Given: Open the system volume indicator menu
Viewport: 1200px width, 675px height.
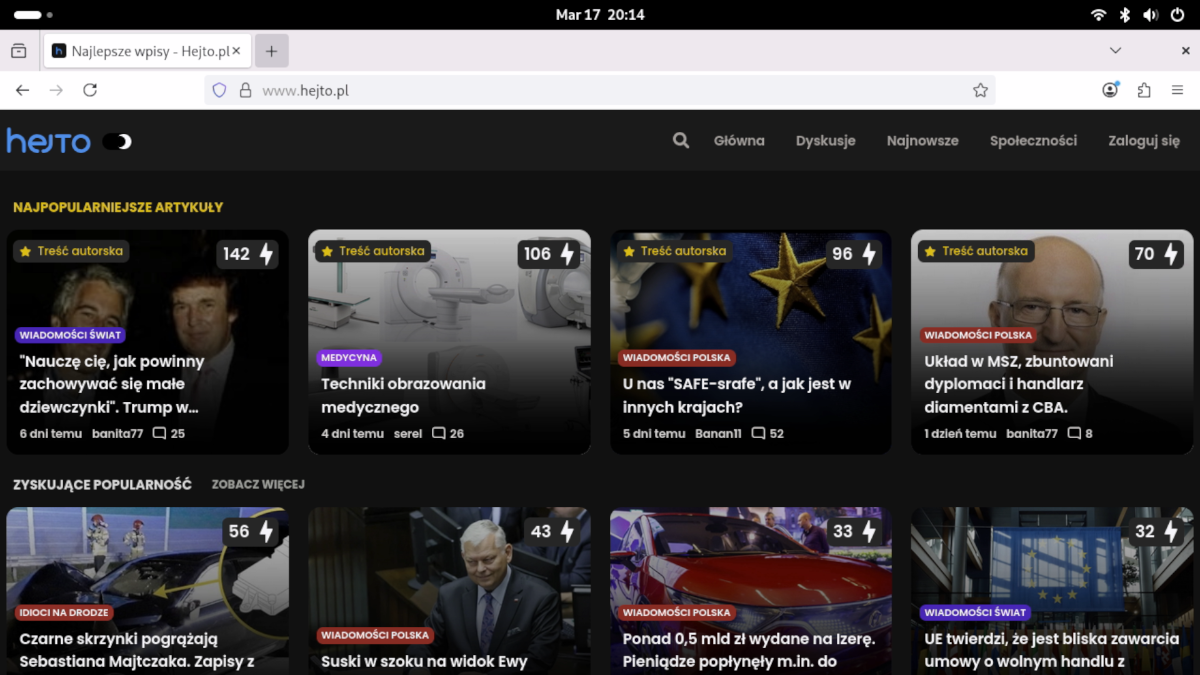Looking at the screenshot, I should click(x=1150, y=15).
